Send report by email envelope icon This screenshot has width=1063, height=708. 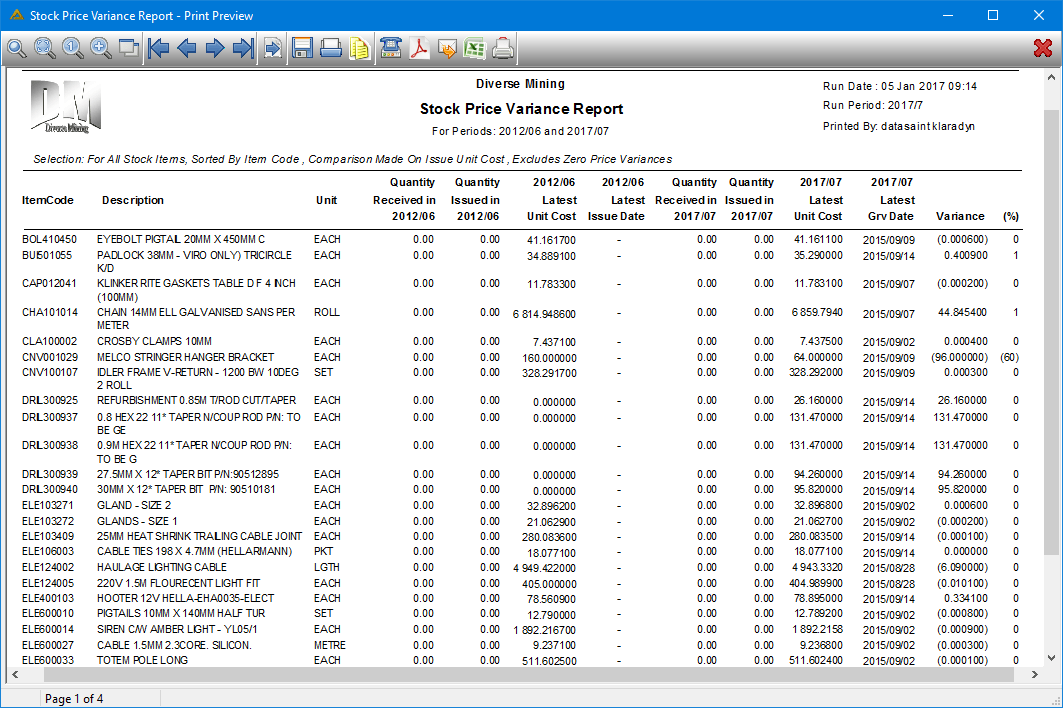(447, 48)
